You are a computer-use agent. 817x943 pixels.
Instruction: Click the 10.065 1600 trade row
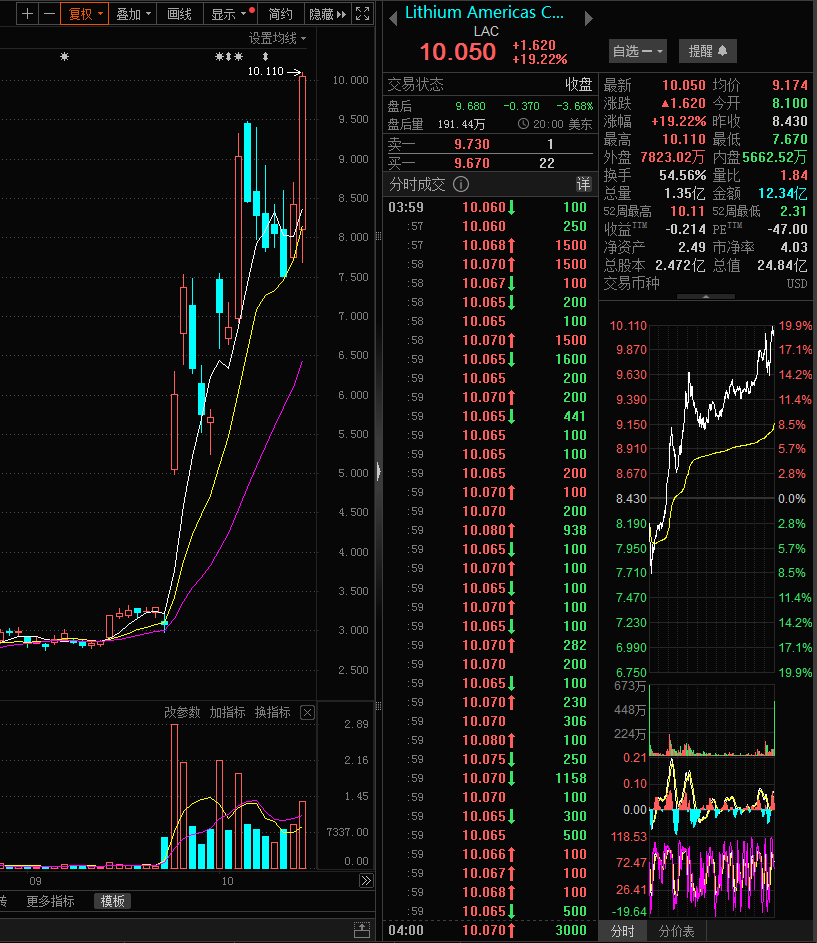pyautogui.click(x=490, y=359)
